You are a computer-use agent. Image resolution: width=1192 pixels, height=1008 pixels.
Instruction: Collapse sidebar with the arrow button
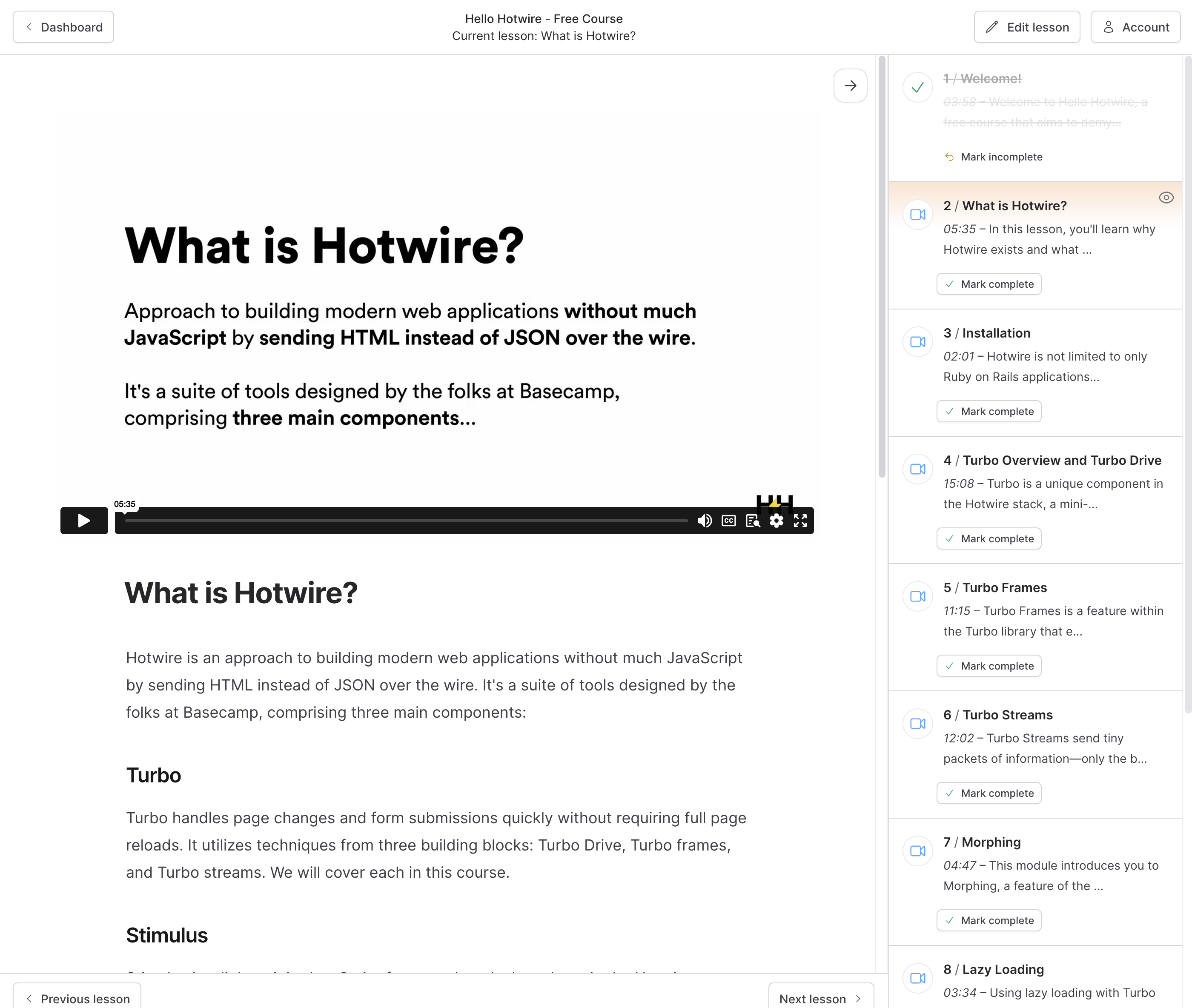coord(850,86)
